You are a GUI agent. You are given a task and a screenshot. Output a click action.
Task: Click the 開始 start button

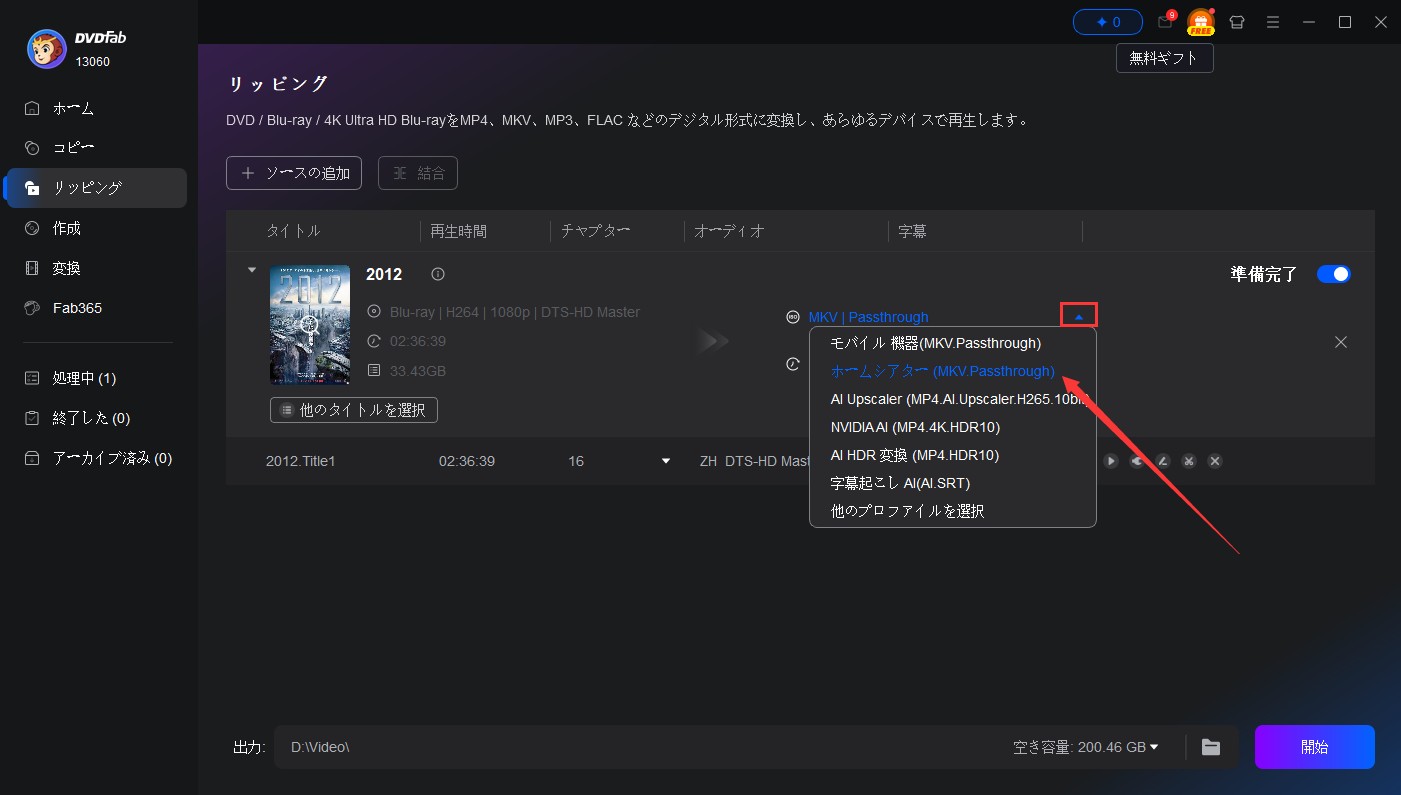point(1315,747)
